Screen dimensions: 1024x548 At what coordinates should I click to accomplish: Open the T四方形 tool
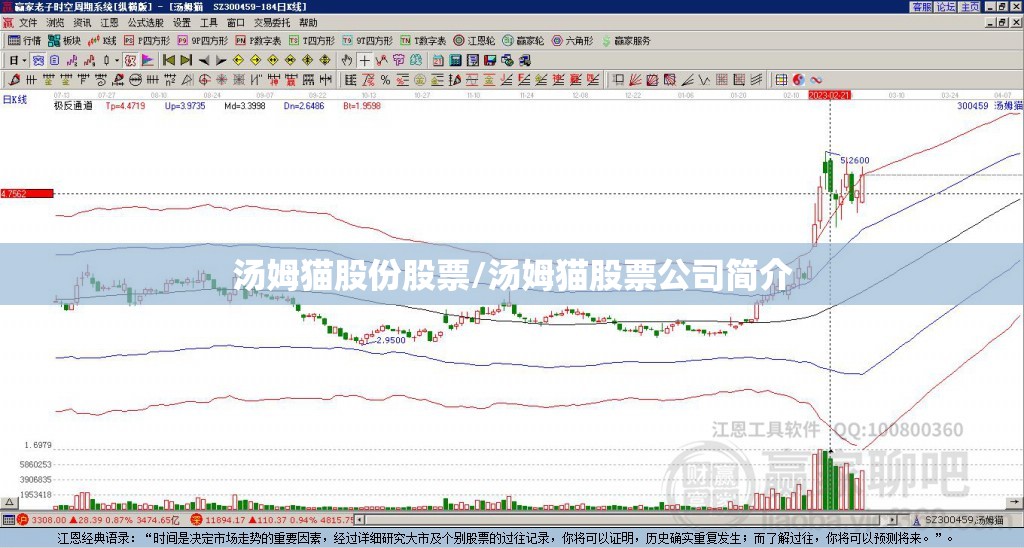pos(312,40)
